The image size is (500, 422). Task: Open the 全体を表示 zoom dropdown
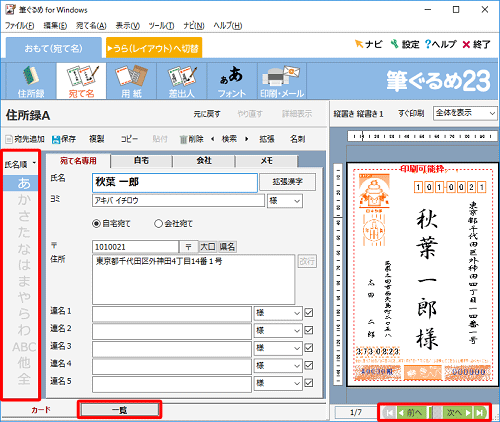[465, 113]
